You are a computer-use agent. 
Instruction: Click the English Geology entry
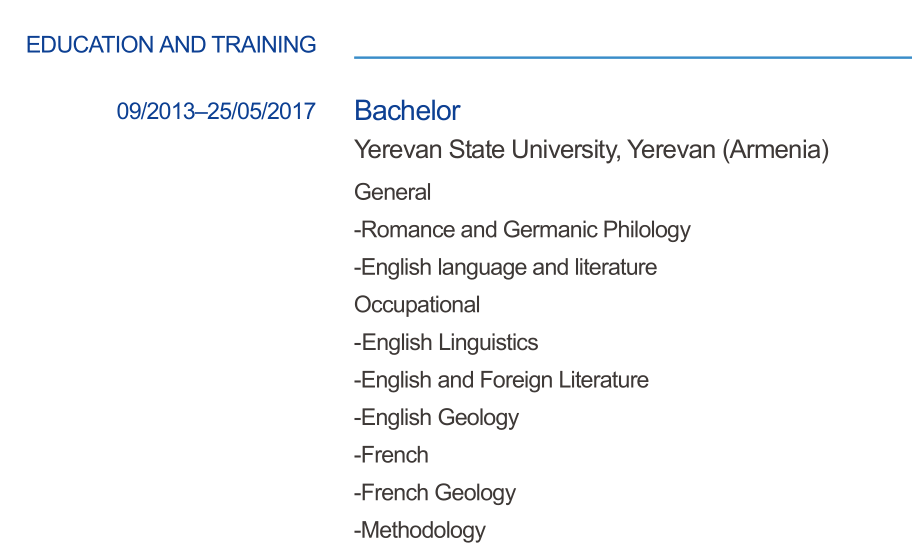click(437, 417)
